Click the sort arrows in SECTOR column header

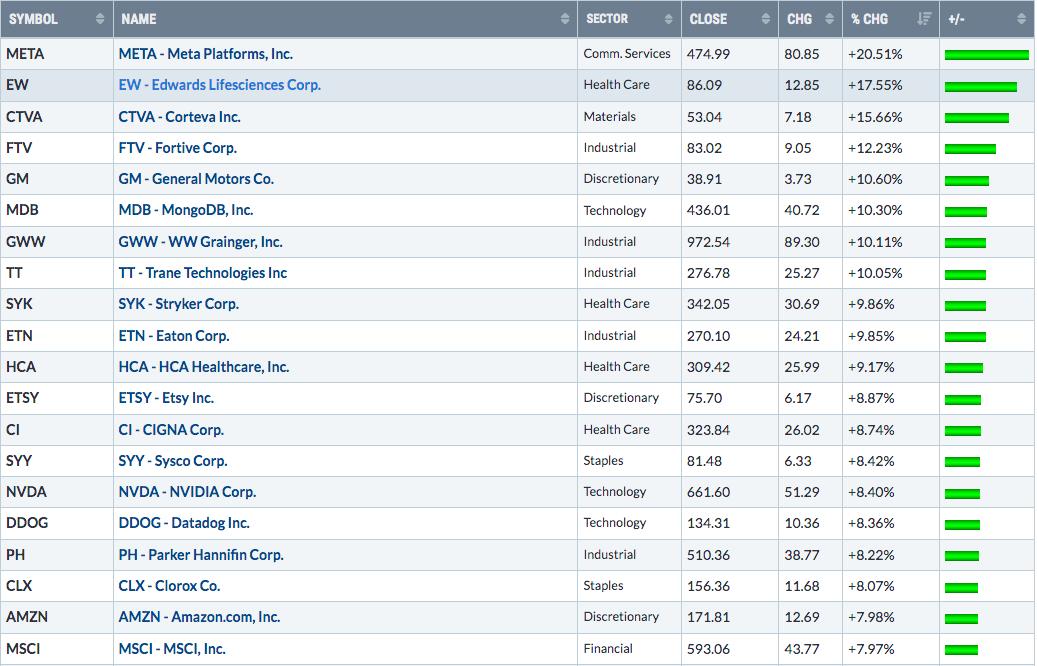(668, 19)
